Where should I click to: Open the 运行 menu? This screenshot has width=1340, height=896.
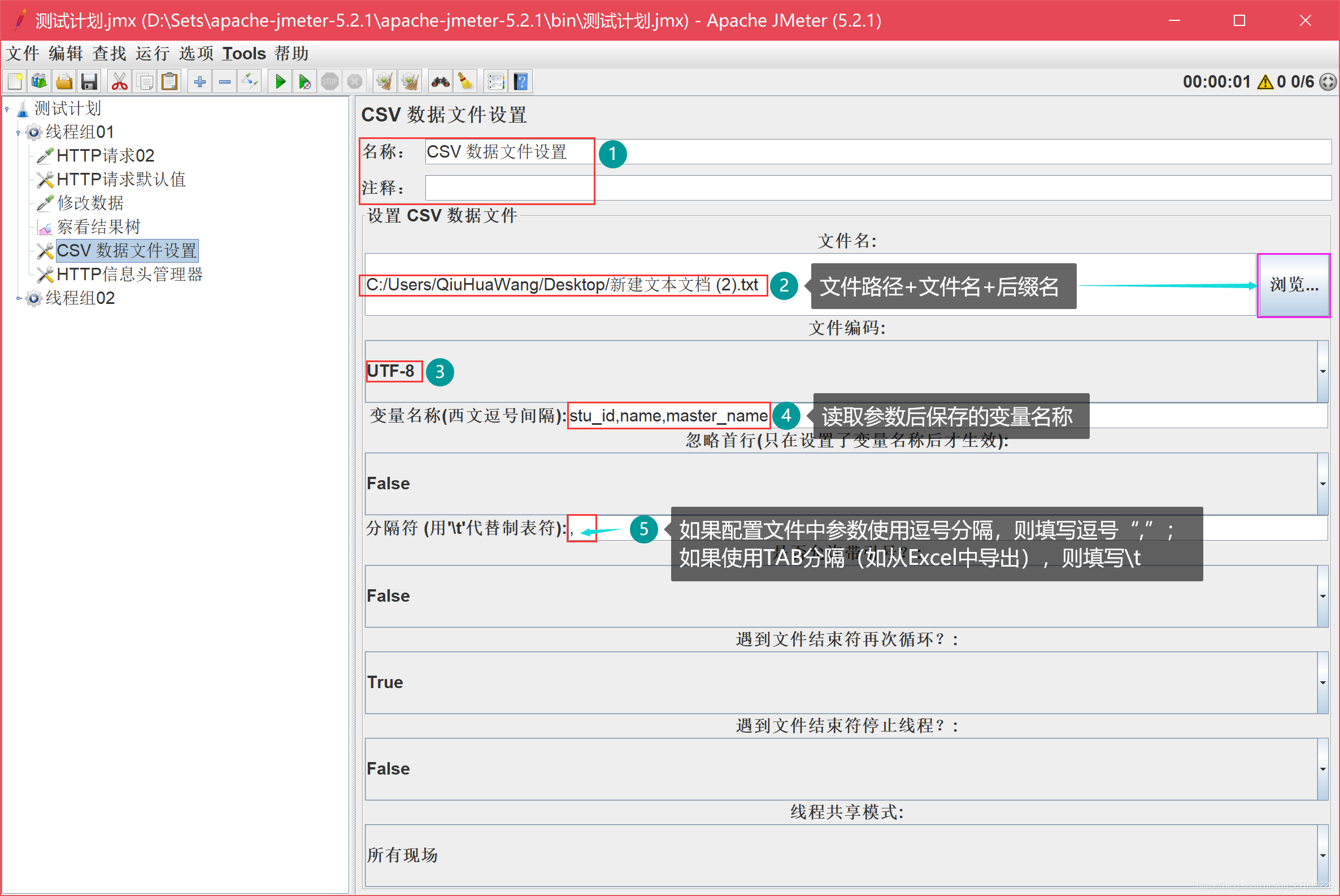[152, 54]
